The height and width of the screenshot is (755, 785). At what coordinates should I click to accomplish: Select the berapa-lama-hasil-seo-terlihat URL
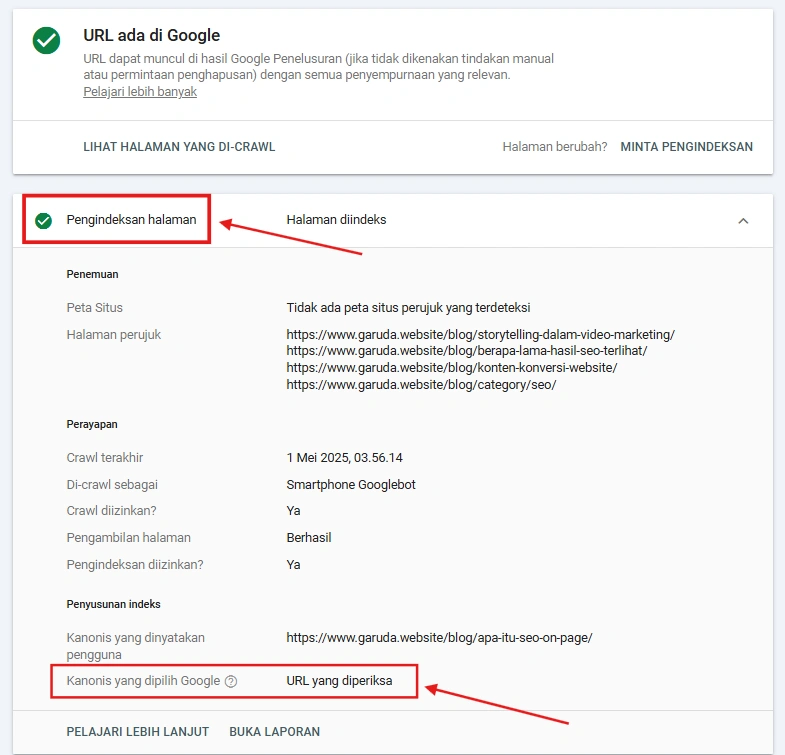[x=467, y=350]
